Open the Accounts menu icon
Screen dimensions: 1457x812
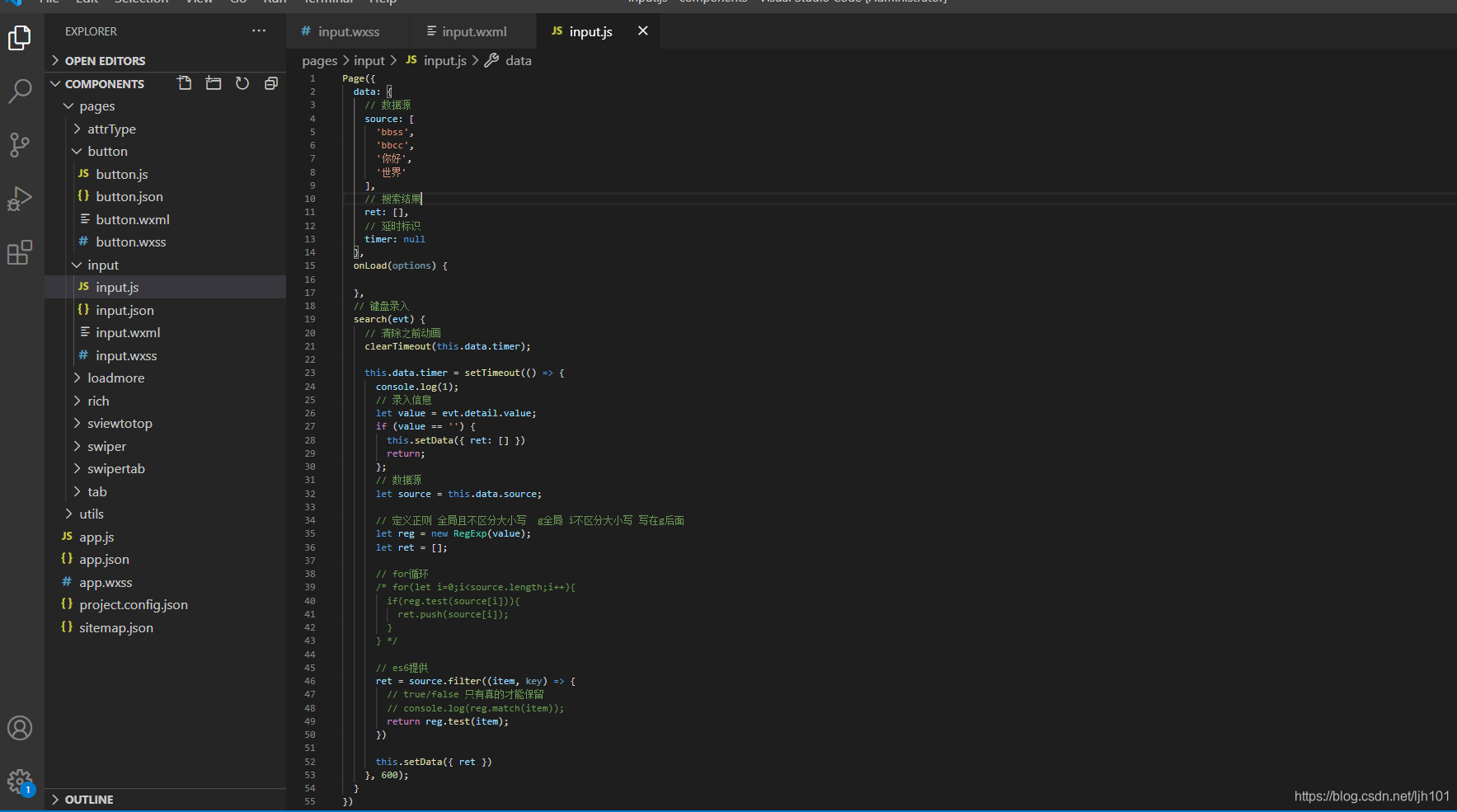[20, 728]
